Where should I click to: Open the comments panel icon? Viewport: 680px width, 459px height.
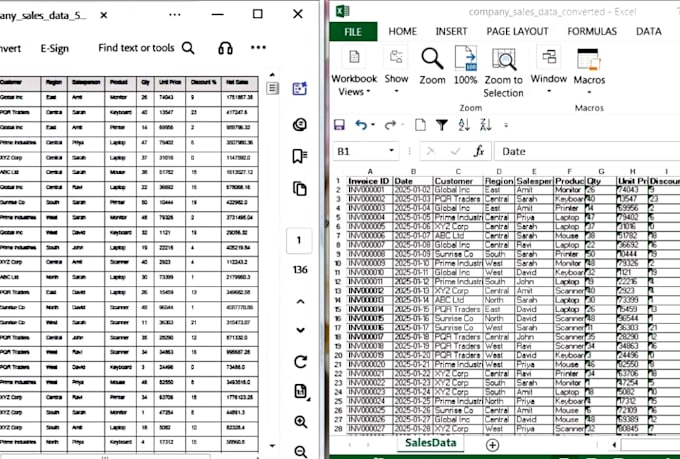(300, 125)
